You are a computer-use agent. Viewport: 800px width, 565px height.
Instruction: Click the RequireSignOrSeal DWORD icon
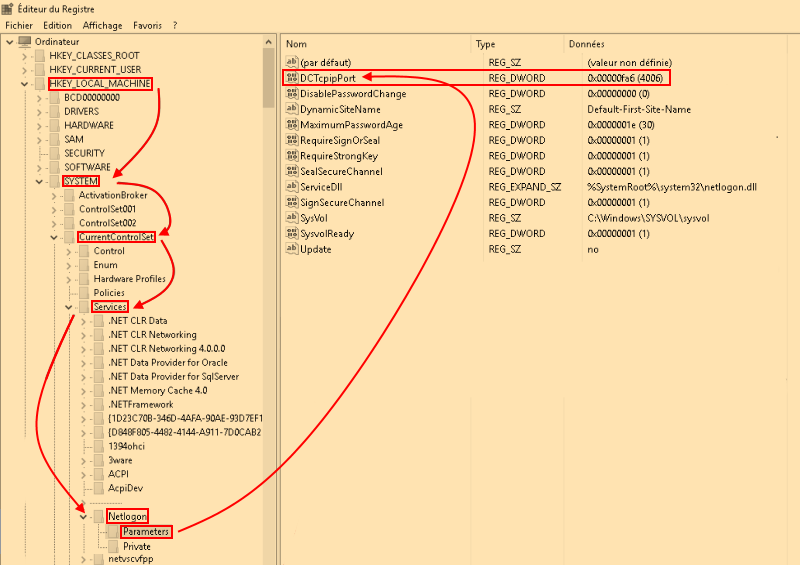[292, 140]
